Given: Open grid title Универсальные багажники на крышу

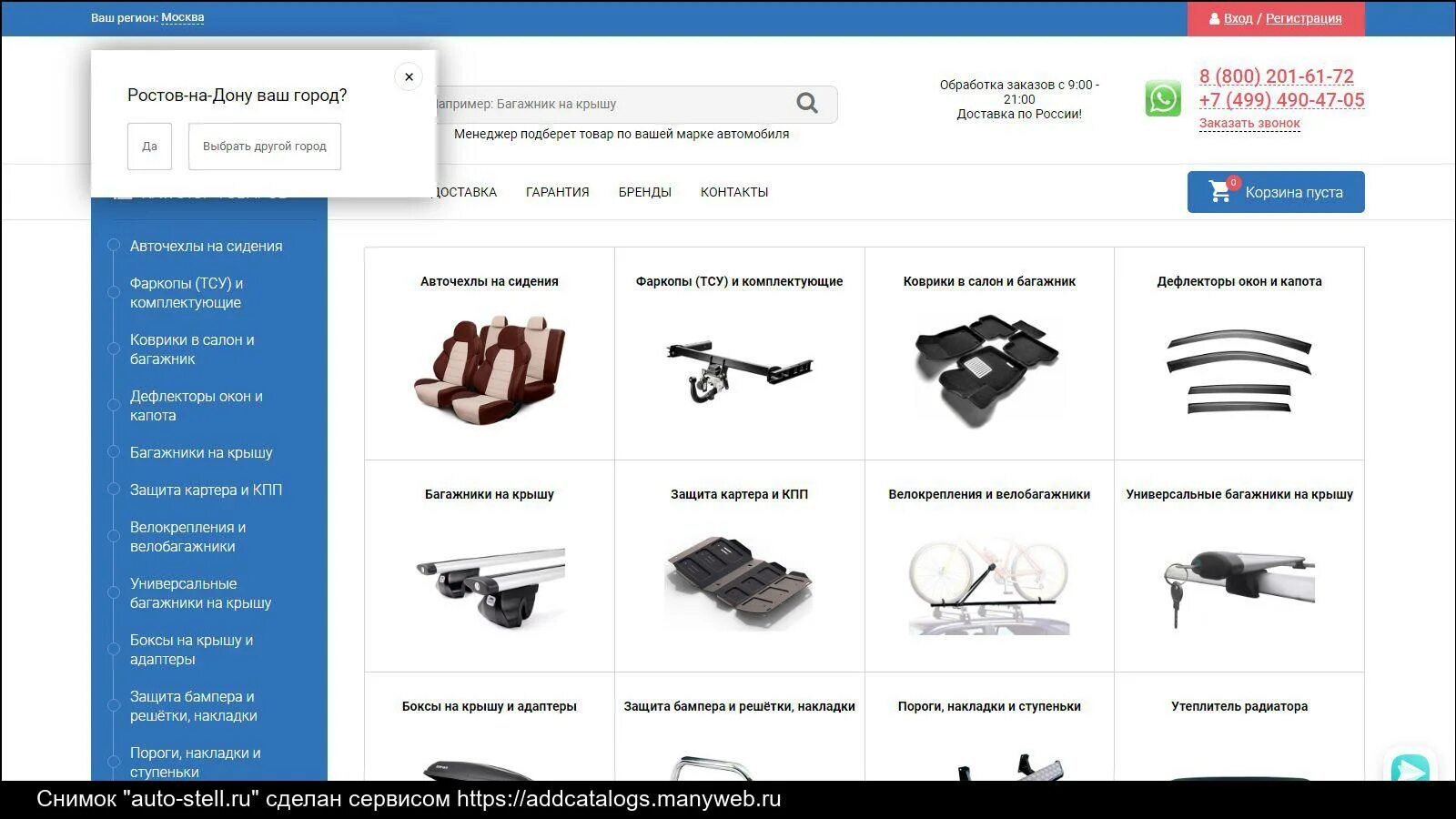Looking at the screenshot, I should 1239,494.
